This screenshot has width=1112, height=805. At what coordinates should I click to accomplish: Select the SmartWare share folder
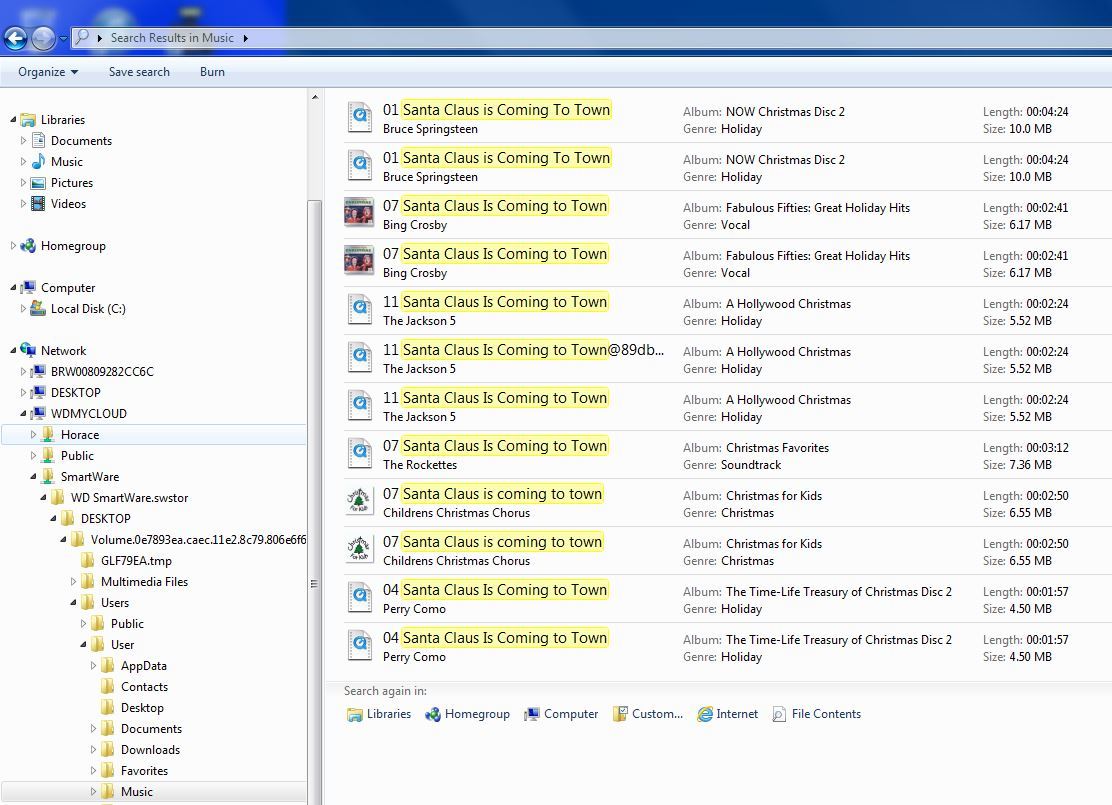pyautogui.click(x=89, y=477)
